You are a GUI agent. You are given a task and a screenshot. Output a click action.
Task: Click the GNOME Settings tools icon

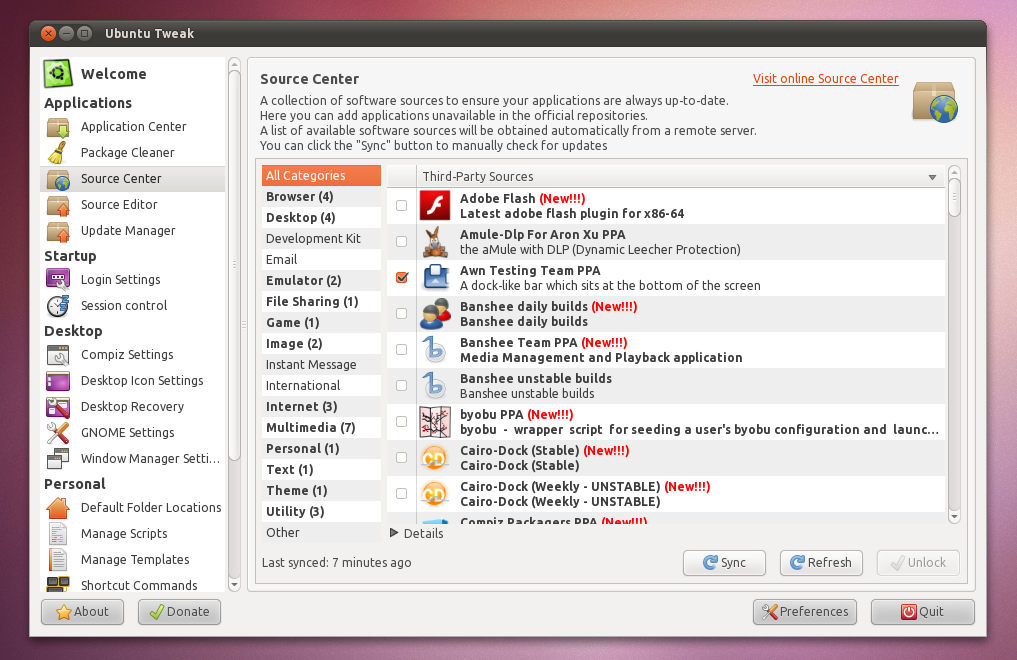(x=58, y=432)
